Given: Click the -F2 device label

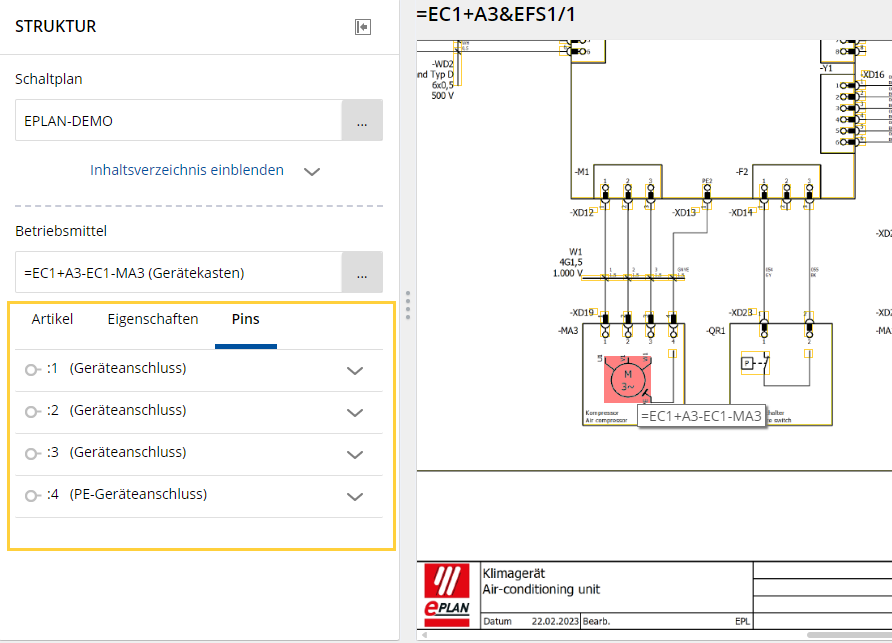Looking at the screenshot, I should pos(742,171).
